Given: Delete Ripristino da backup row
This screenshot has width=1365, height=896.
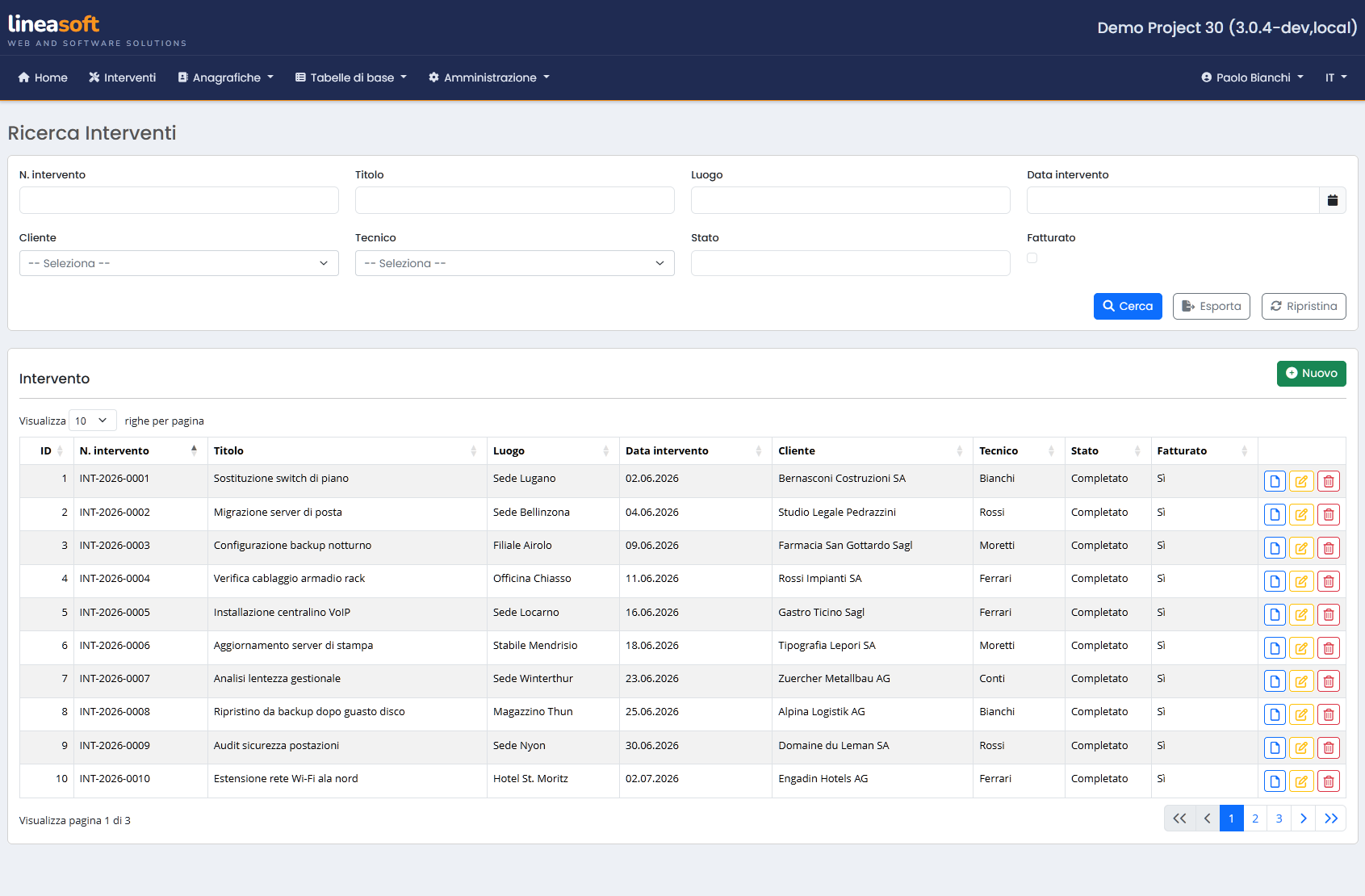Looking at the screenshot, I should click(1329, 715).
